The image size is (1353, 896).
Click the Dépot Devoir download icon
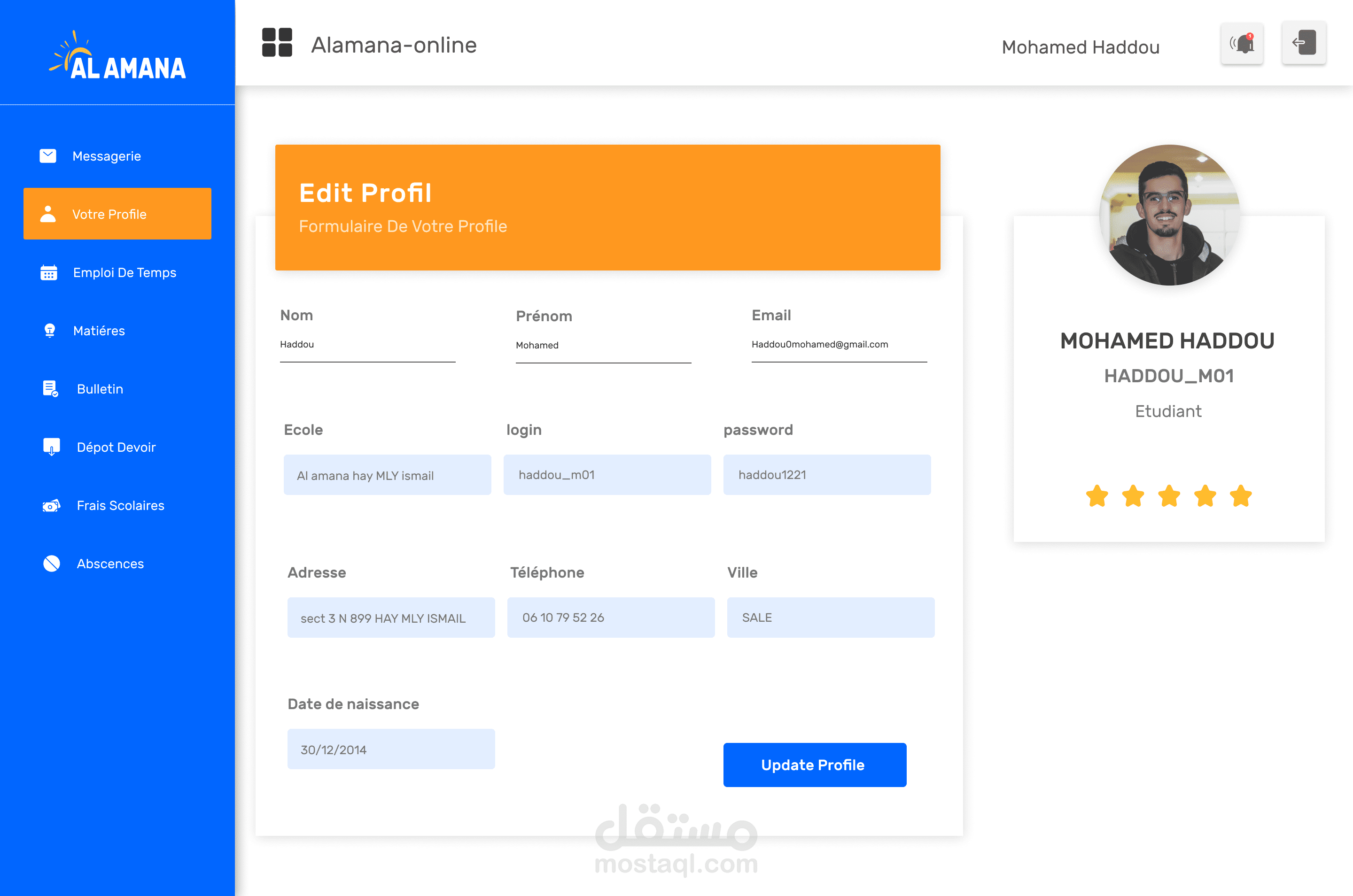pyautogui.click(x=52, y=447)
